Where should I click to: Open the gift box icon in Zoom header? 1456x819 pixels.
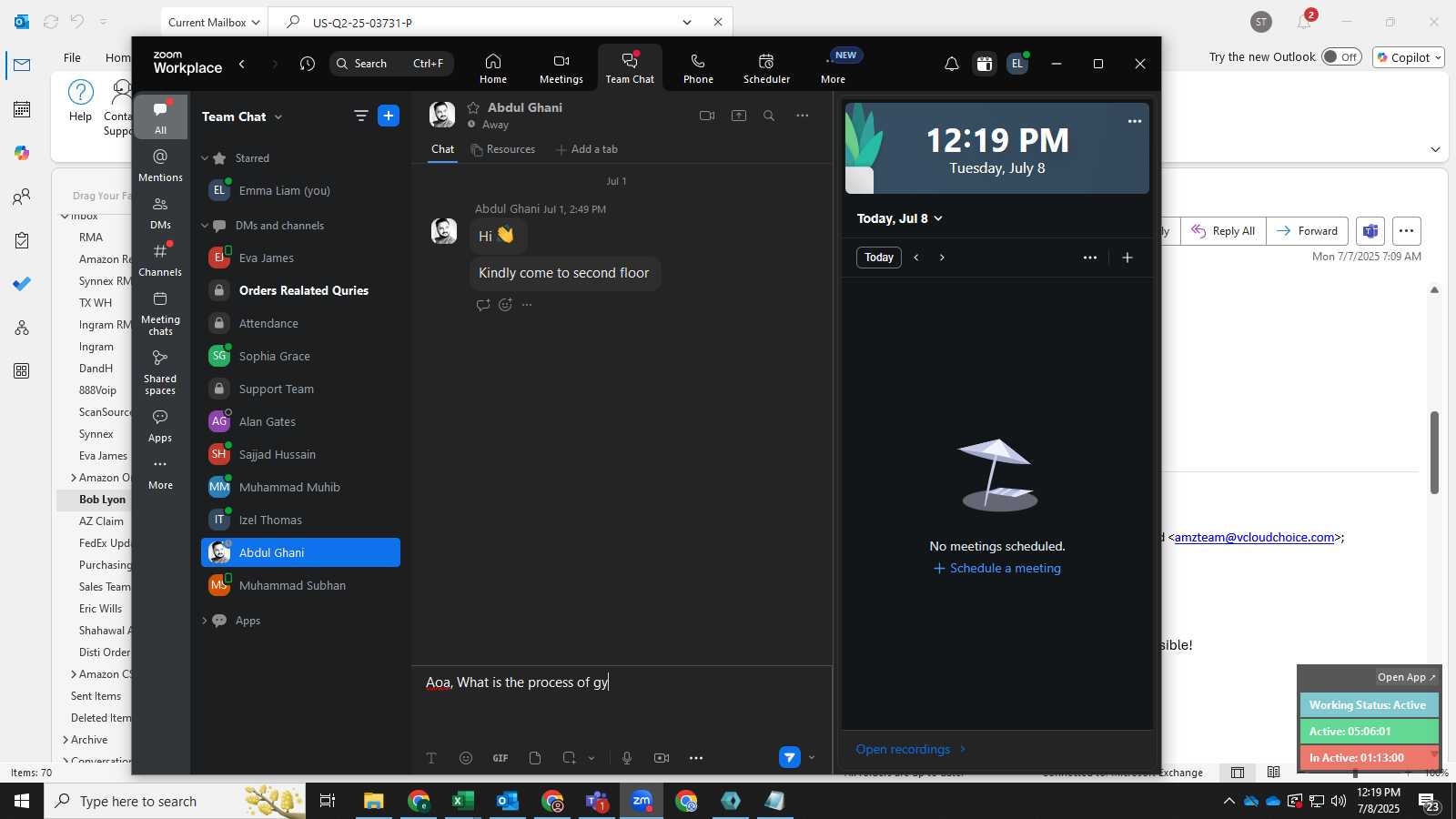click(x=984, y=64)
